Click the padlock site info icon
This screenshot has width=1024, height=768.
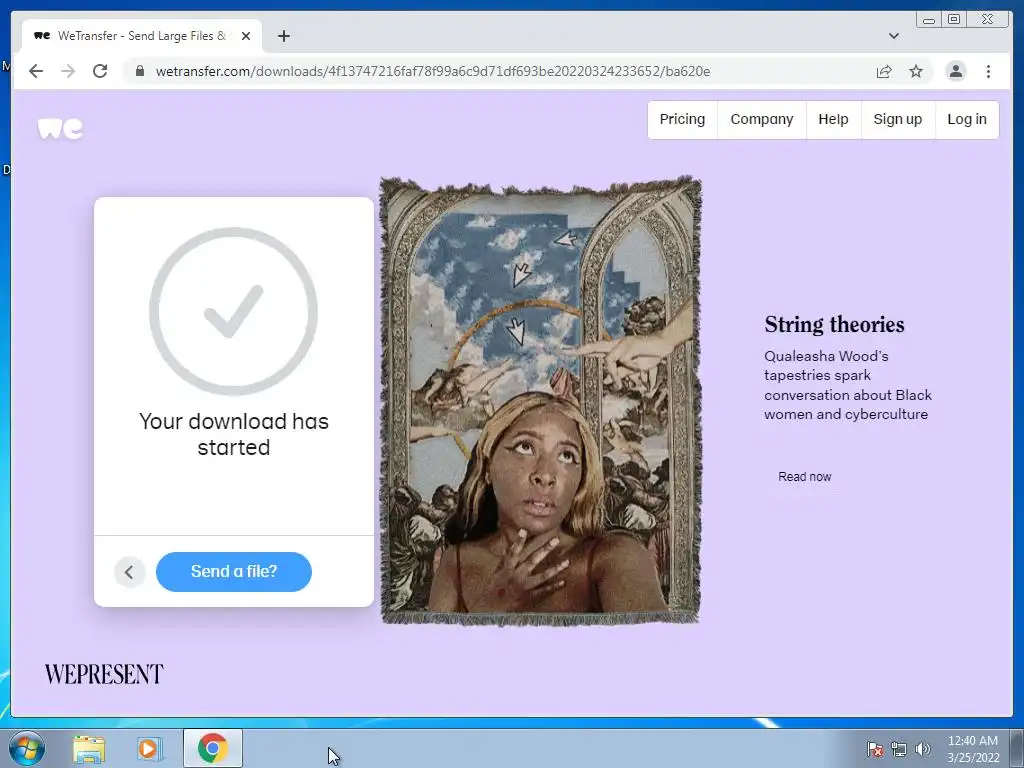tap(140, 71)
